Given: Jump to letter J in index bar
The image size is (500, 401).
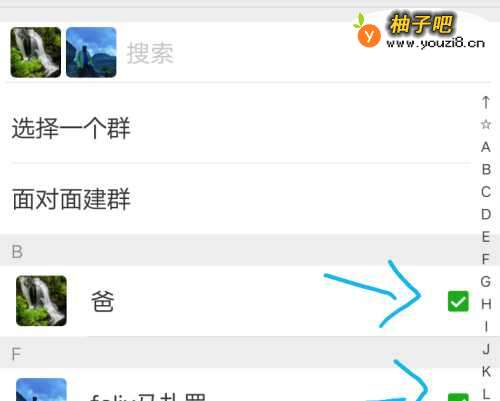Looking at the screenshot, I should point(486,349).
